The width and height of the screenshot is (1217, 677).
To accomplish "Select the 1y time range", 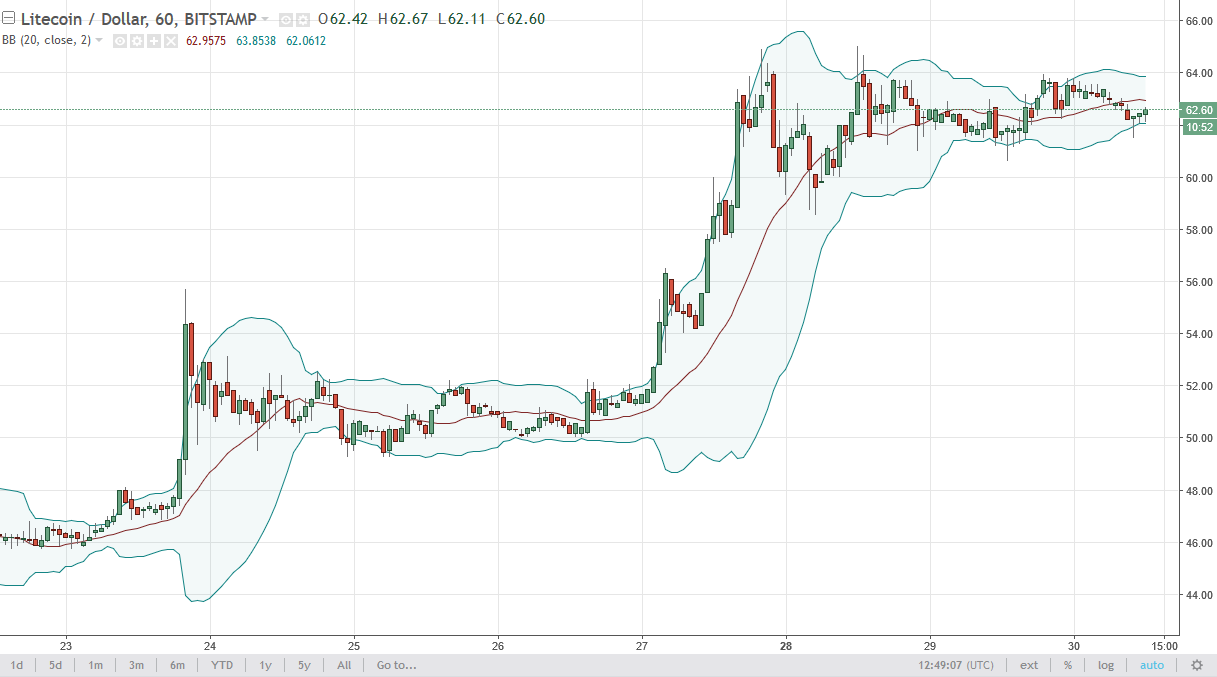I will pyautogui.click(x=265, y=665).
